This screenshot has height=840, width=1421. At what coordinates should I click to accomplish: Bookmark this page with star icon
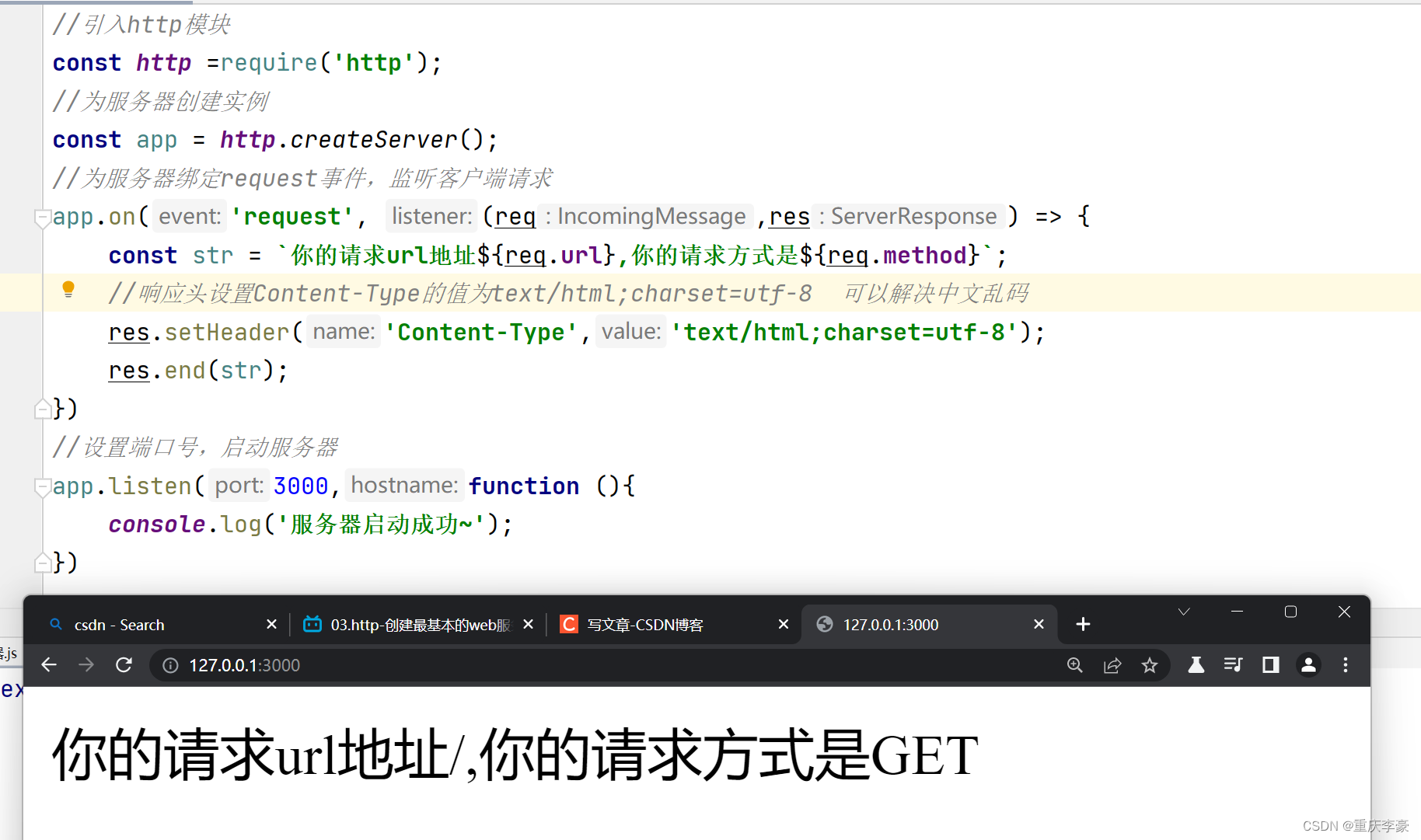tap(1150, 665)
